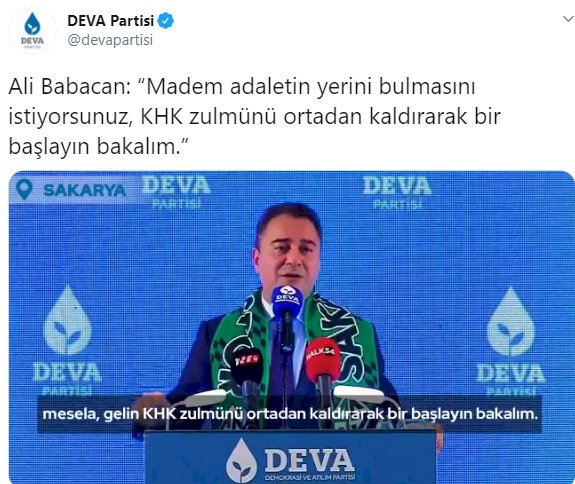Click the DEVA Partisi display name

point(111,21)
